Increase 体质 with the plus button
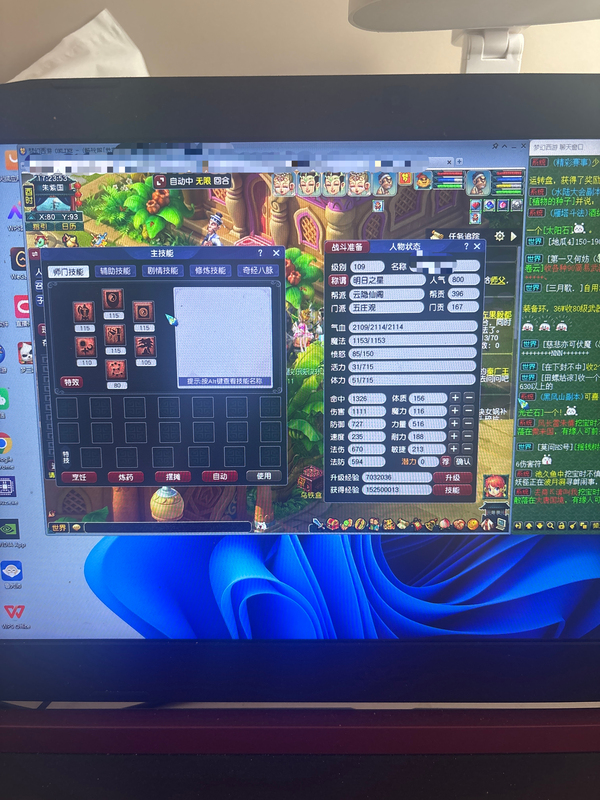The image size is (600, 800). click(455, 398)
